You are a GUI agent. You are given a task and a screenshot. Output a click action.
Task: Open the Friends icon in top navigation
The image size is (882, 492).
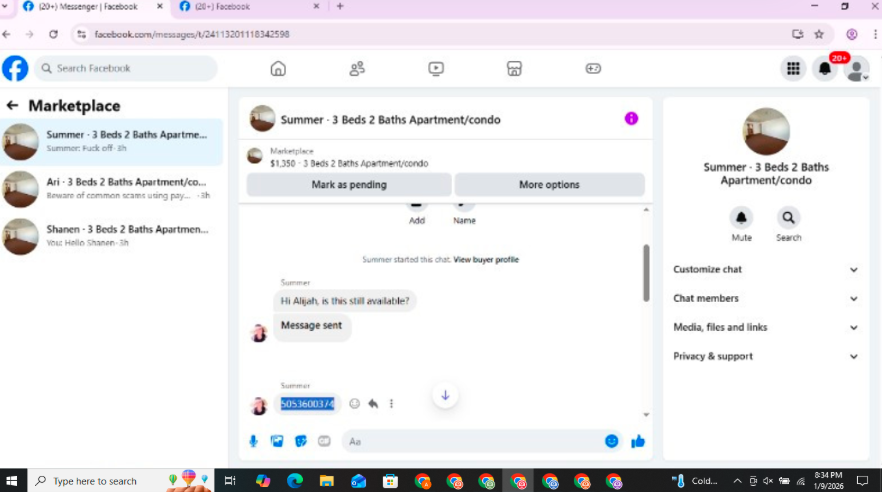[357, 69]
